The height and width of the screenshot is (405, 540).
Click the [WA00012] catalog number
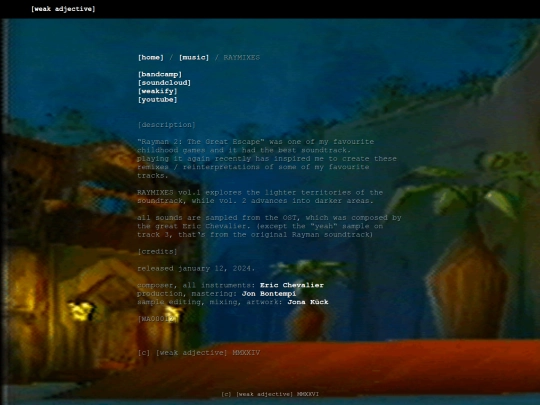157,319
